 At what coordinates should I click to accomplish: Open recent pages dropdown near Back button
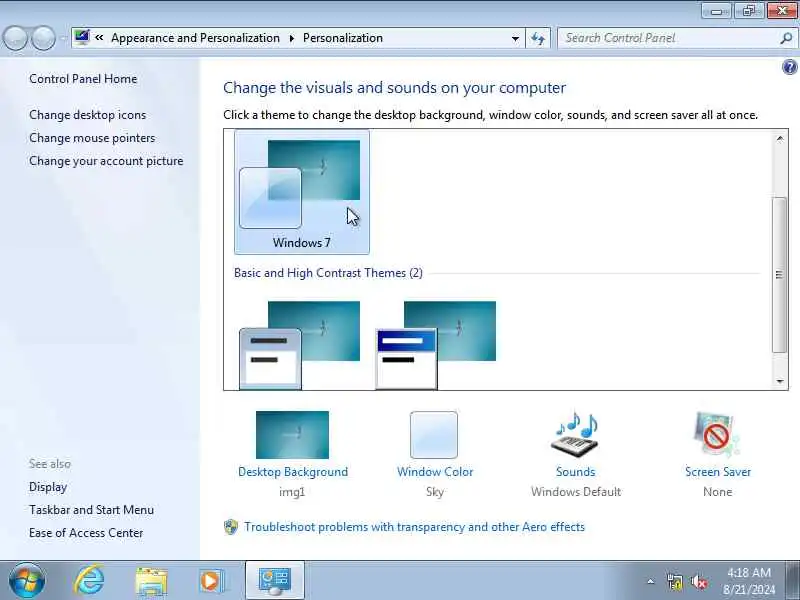63,38
